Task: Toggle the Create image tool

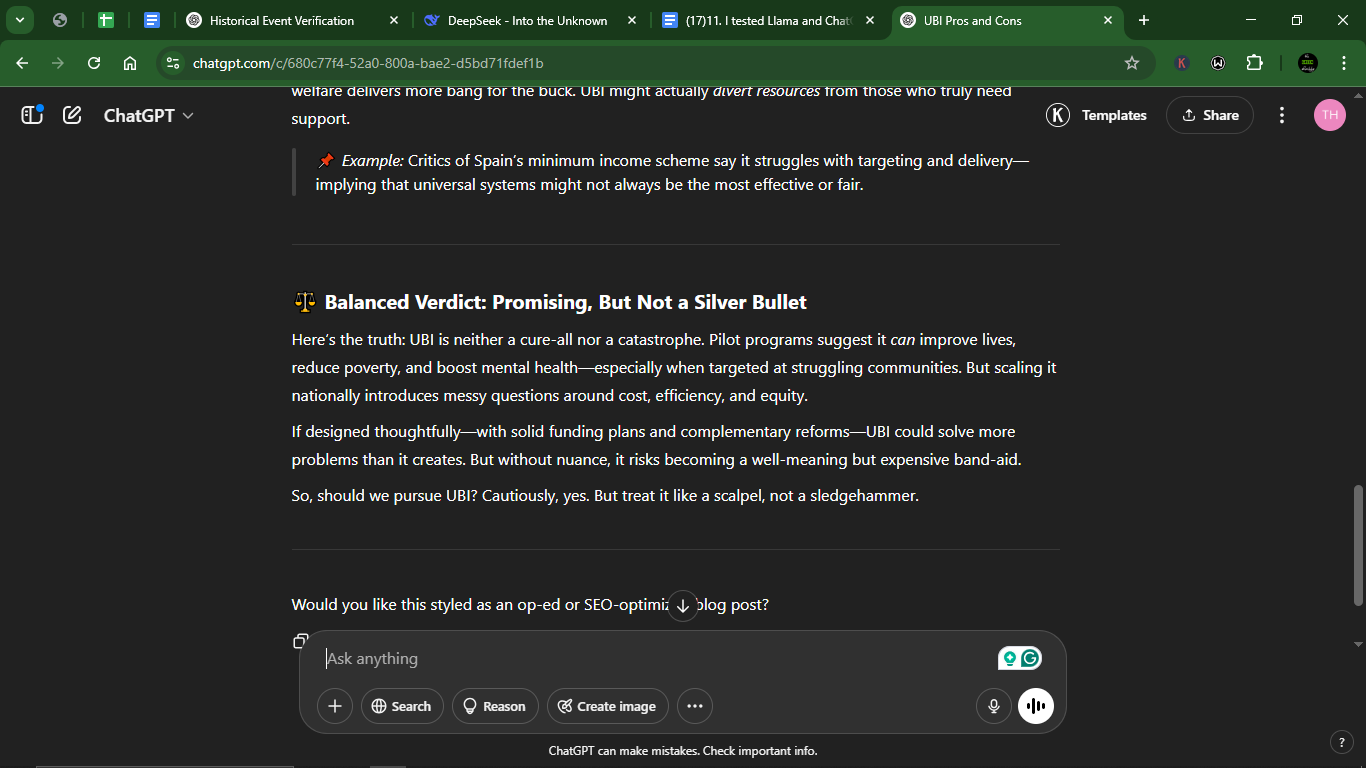Action: click(x=607, y=706)
